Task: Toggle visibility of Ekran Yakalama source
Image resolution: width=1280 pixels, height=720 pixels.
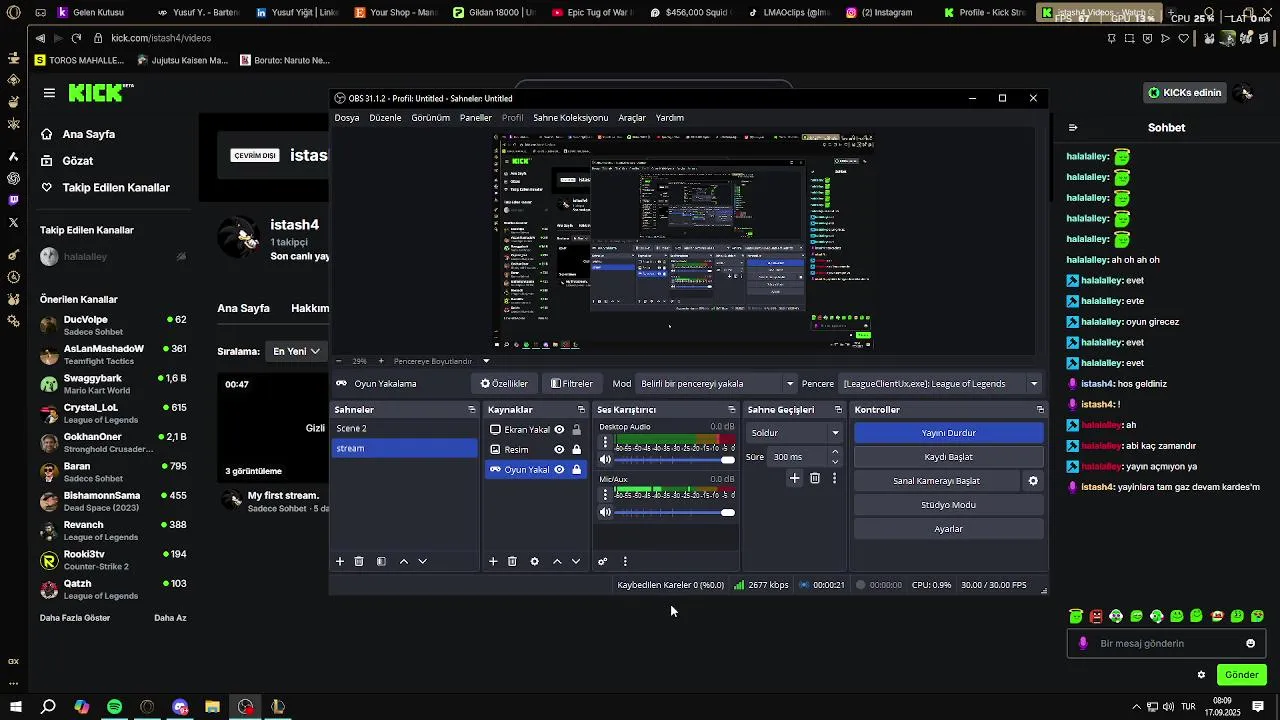Action: pos(559,430)
